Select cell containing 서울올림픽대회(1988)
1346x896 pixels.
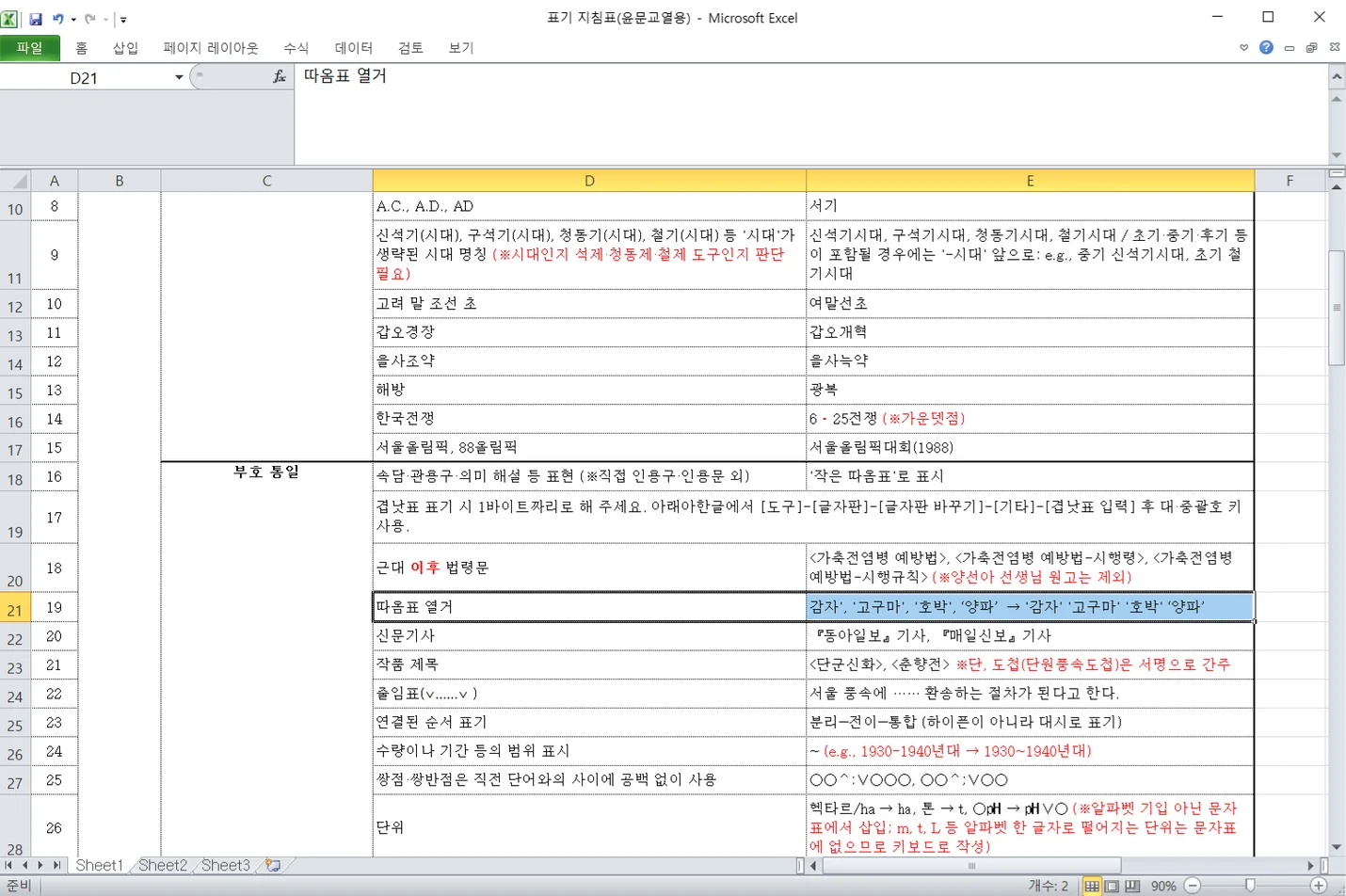pos(1030,447)
